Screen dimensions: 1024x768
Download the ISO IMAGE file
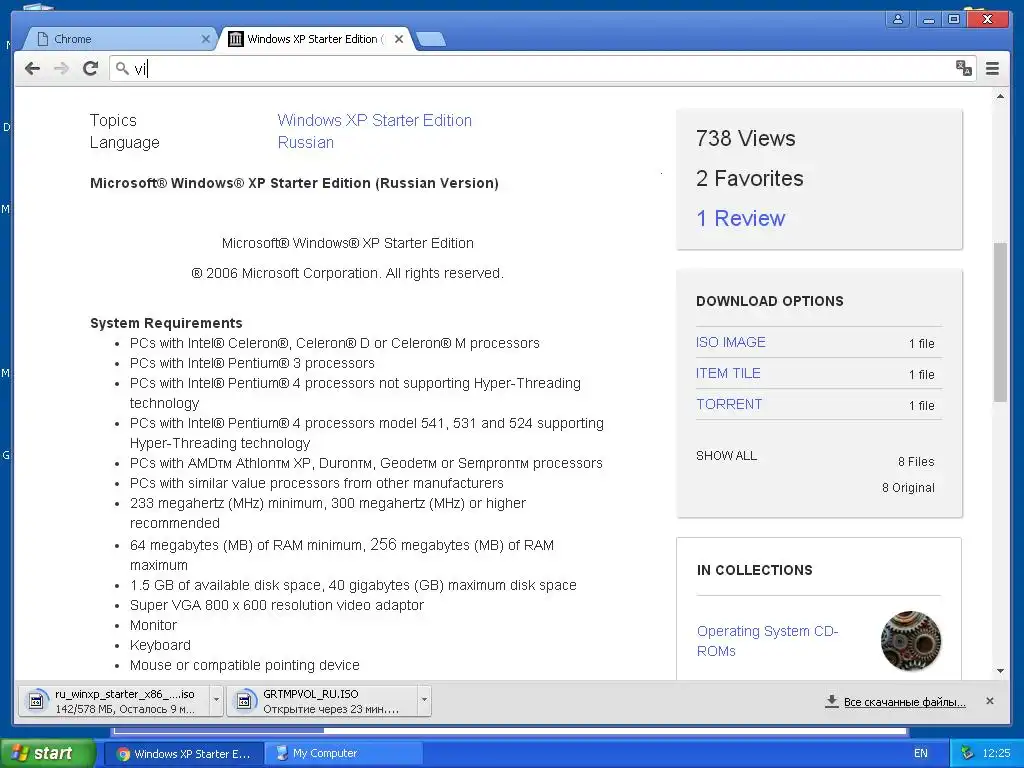coord(731,342)
